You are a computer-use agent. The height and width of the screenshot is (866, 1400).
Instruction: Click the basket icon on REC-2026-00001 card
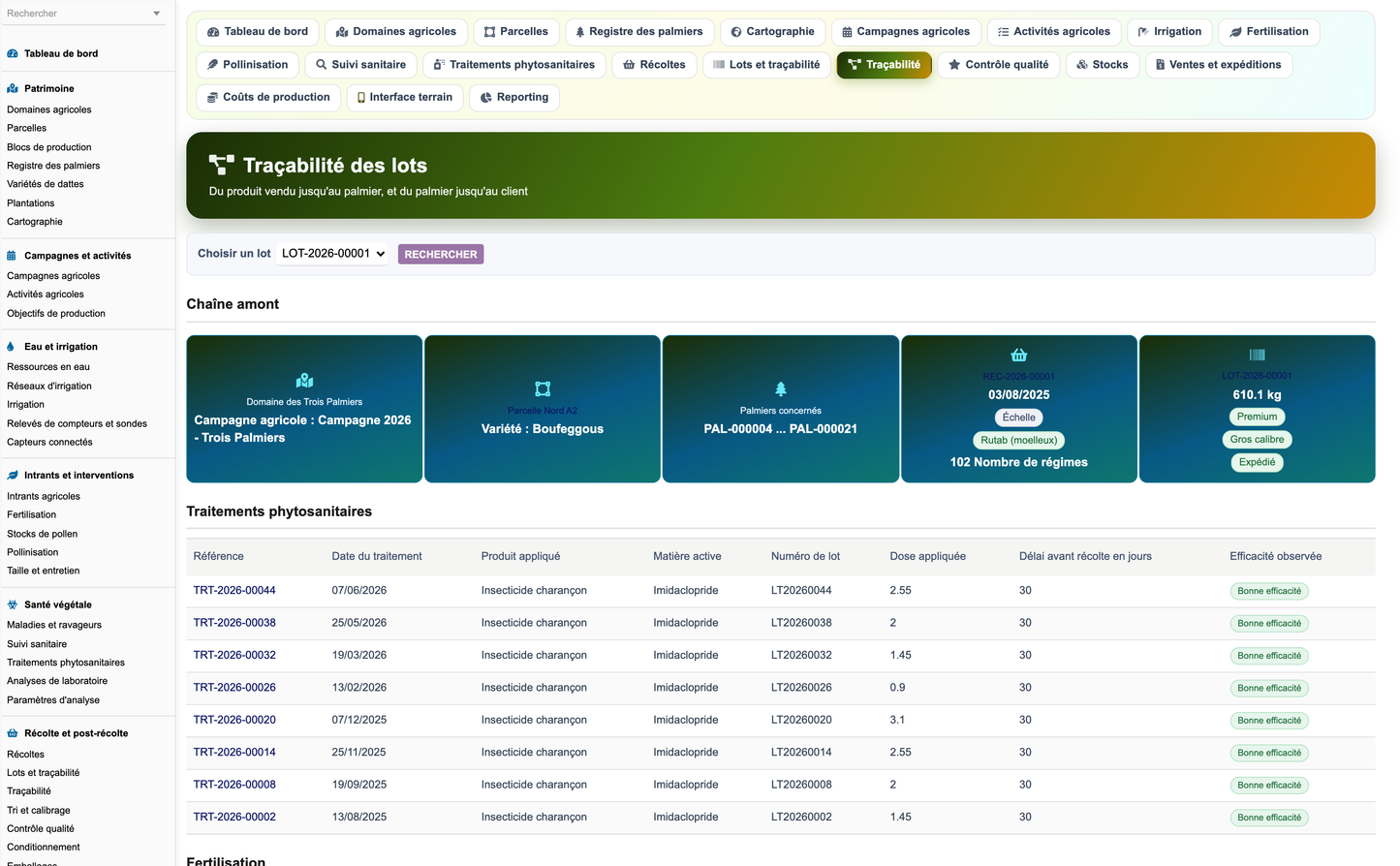[x=1019, y=355]
